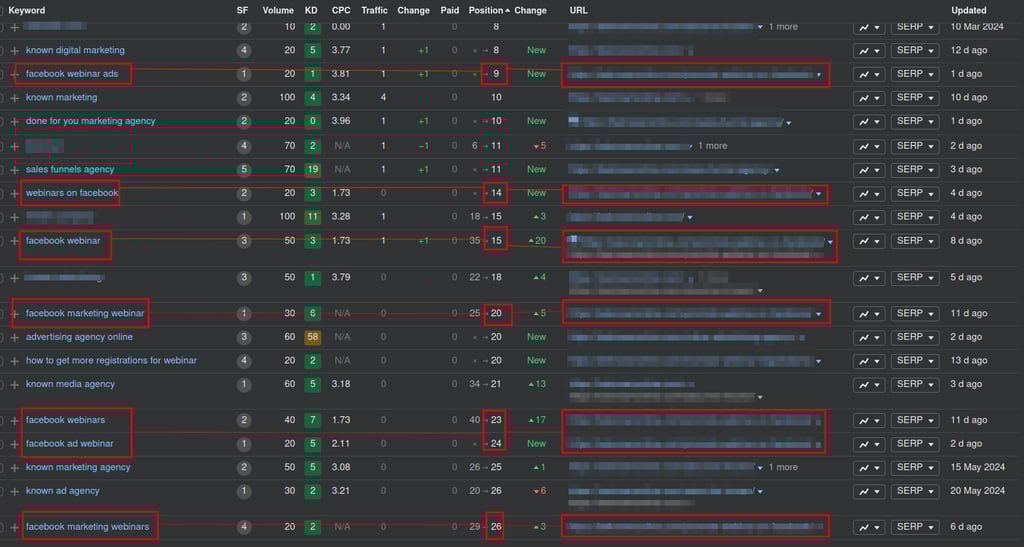
Task: Open SERP dropdown for 'done for you marketing agency'
Action: 914,121
